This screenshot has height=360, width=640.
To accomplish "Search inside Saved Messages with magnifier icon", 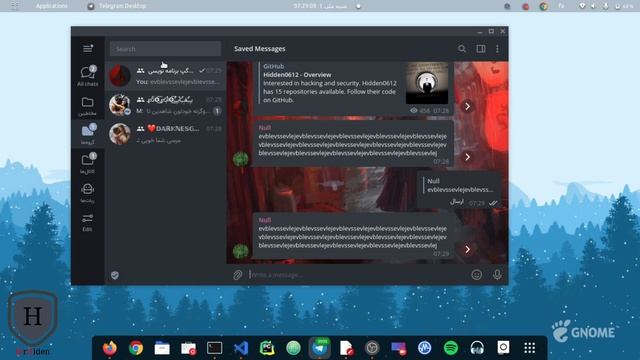I will tap(462, 49).
